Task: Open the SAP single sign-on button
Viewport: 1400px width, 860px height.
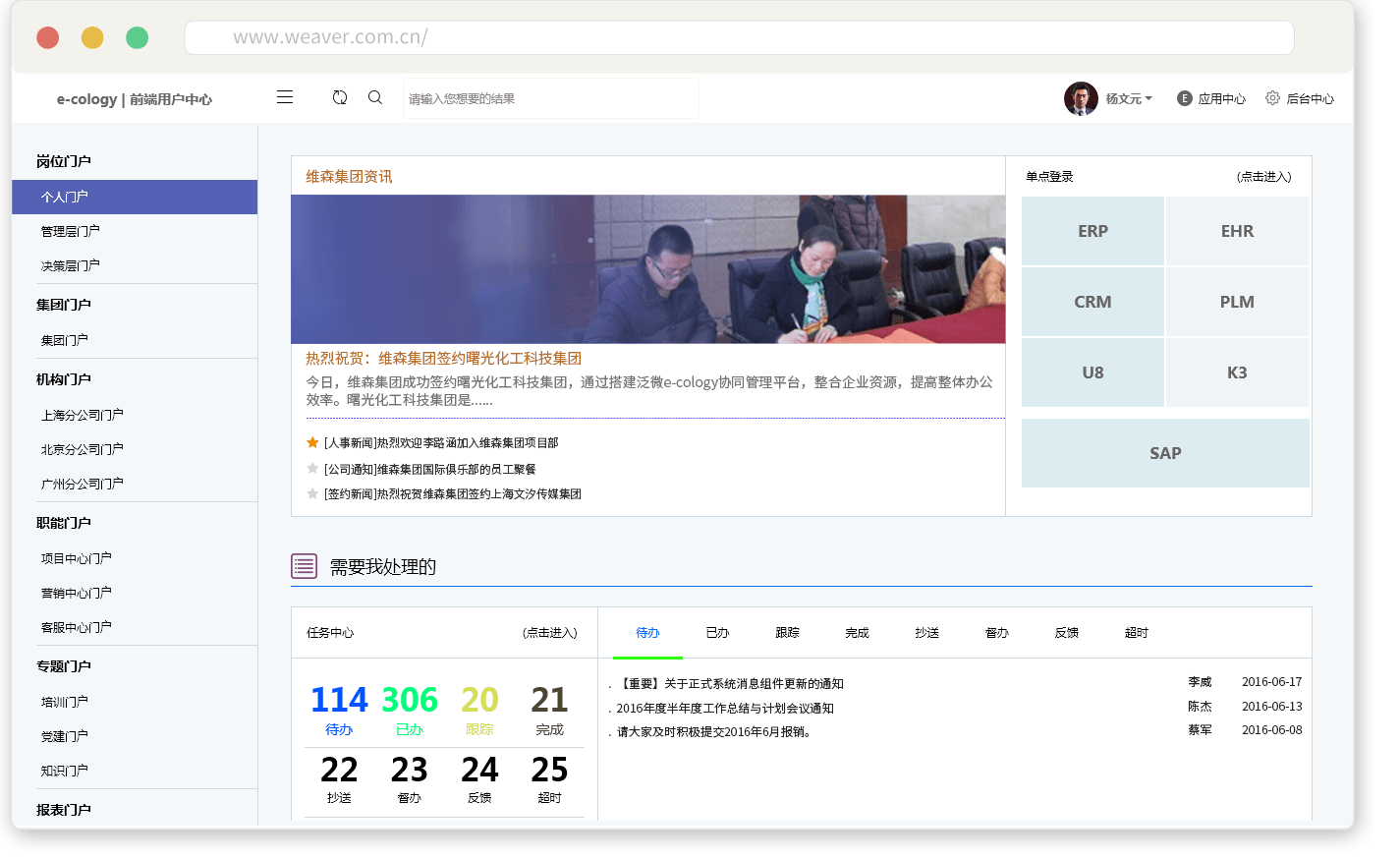Action: click(1165, 453)
